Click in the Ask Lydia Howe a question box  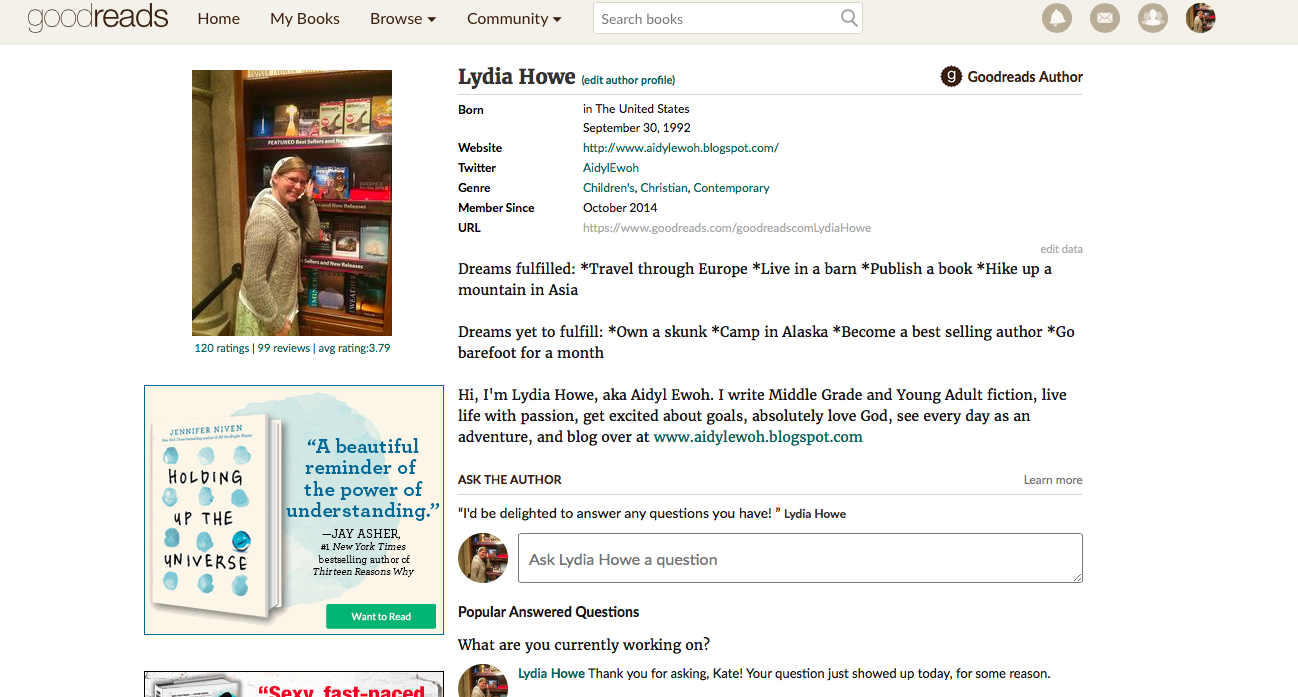coord(800,558)
